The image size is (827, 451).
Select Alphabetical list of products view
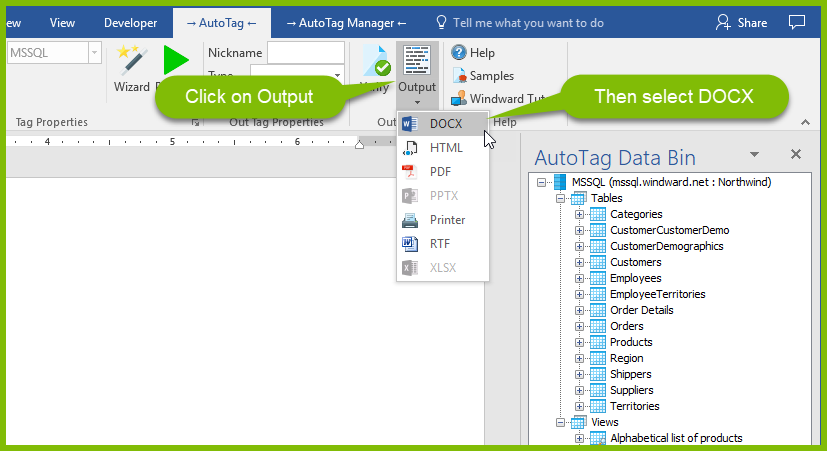(x=676, y=438)
